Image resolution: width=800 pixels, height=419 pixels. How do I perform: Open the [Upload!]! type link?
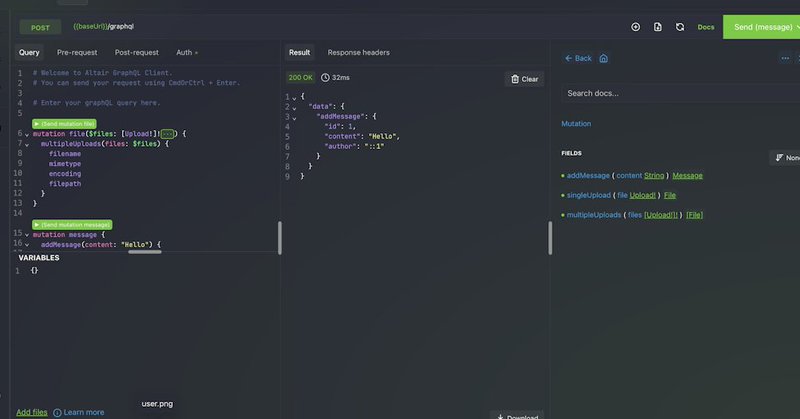click(661, 215)
